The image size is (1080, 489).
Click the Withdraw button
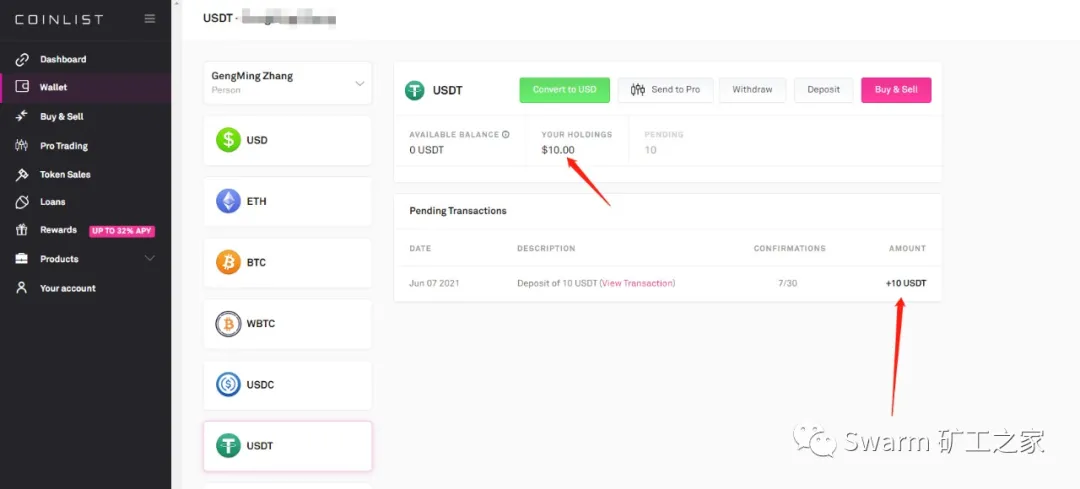(752, 90)
